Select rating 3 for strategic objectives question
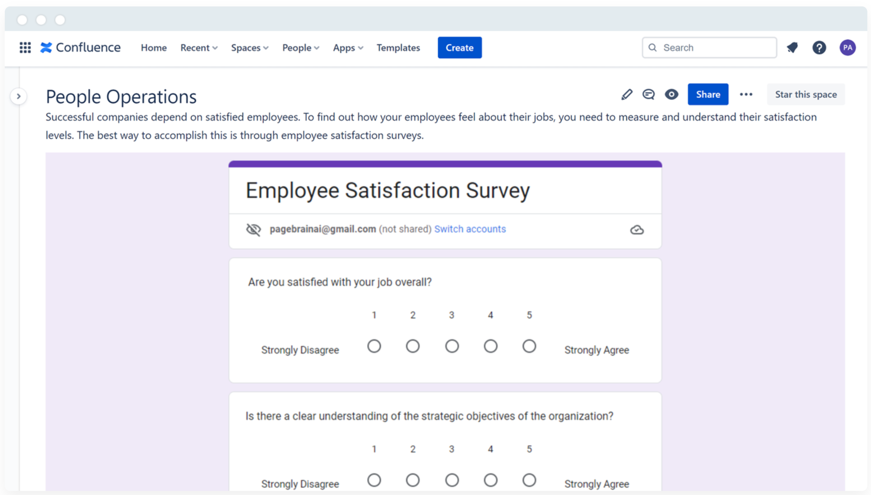The image size is (871, 495). pos(452,480)
